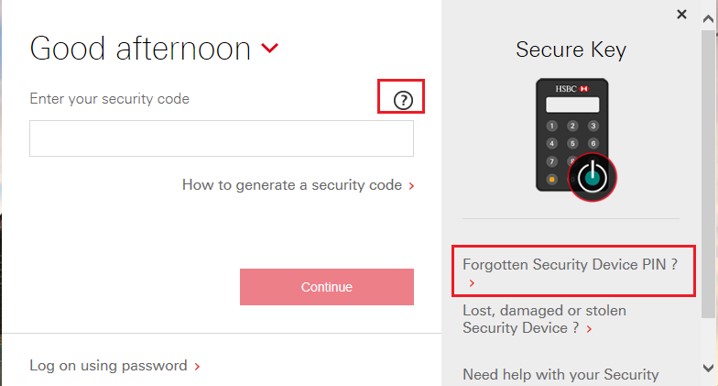
Task: Click the security code input field
Action: point(222,138)
